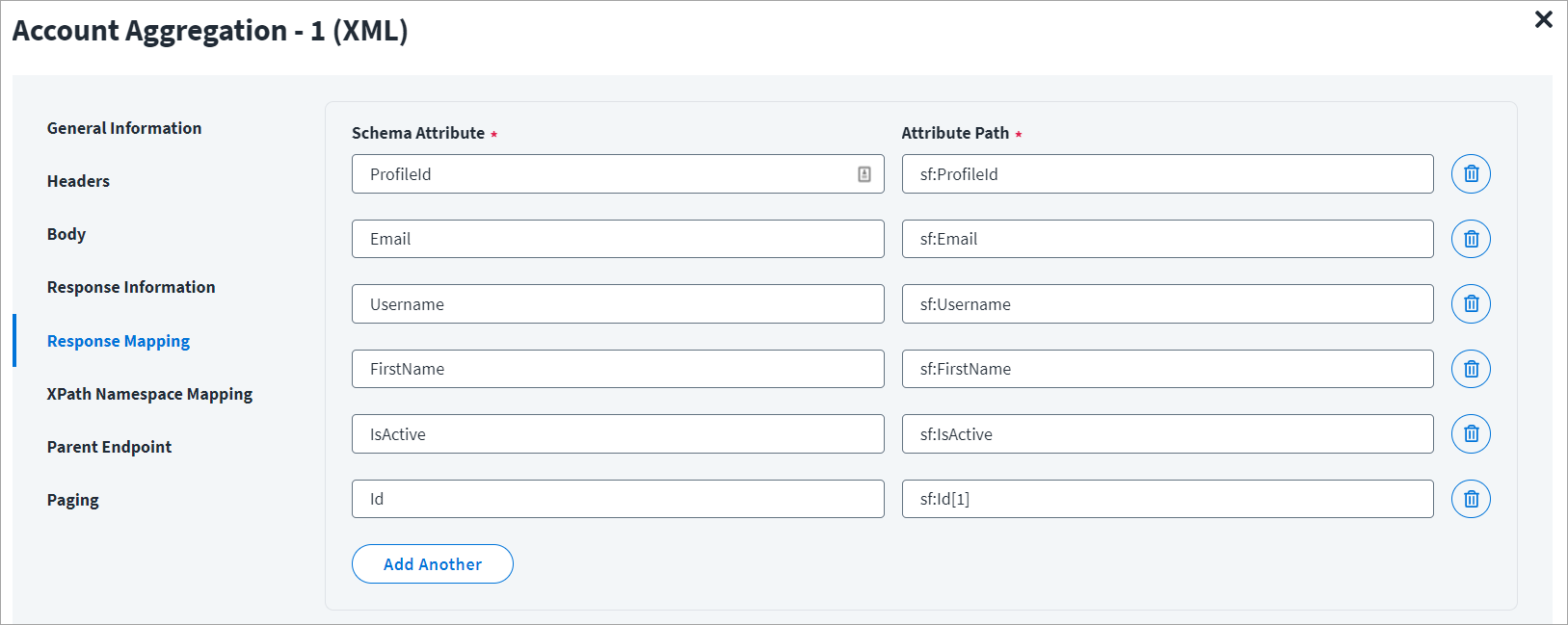Image resolution: width=1568 pixels, height=625 pixels.
Task: Open the Parent Endpoint section
Action: pos(109,447)
